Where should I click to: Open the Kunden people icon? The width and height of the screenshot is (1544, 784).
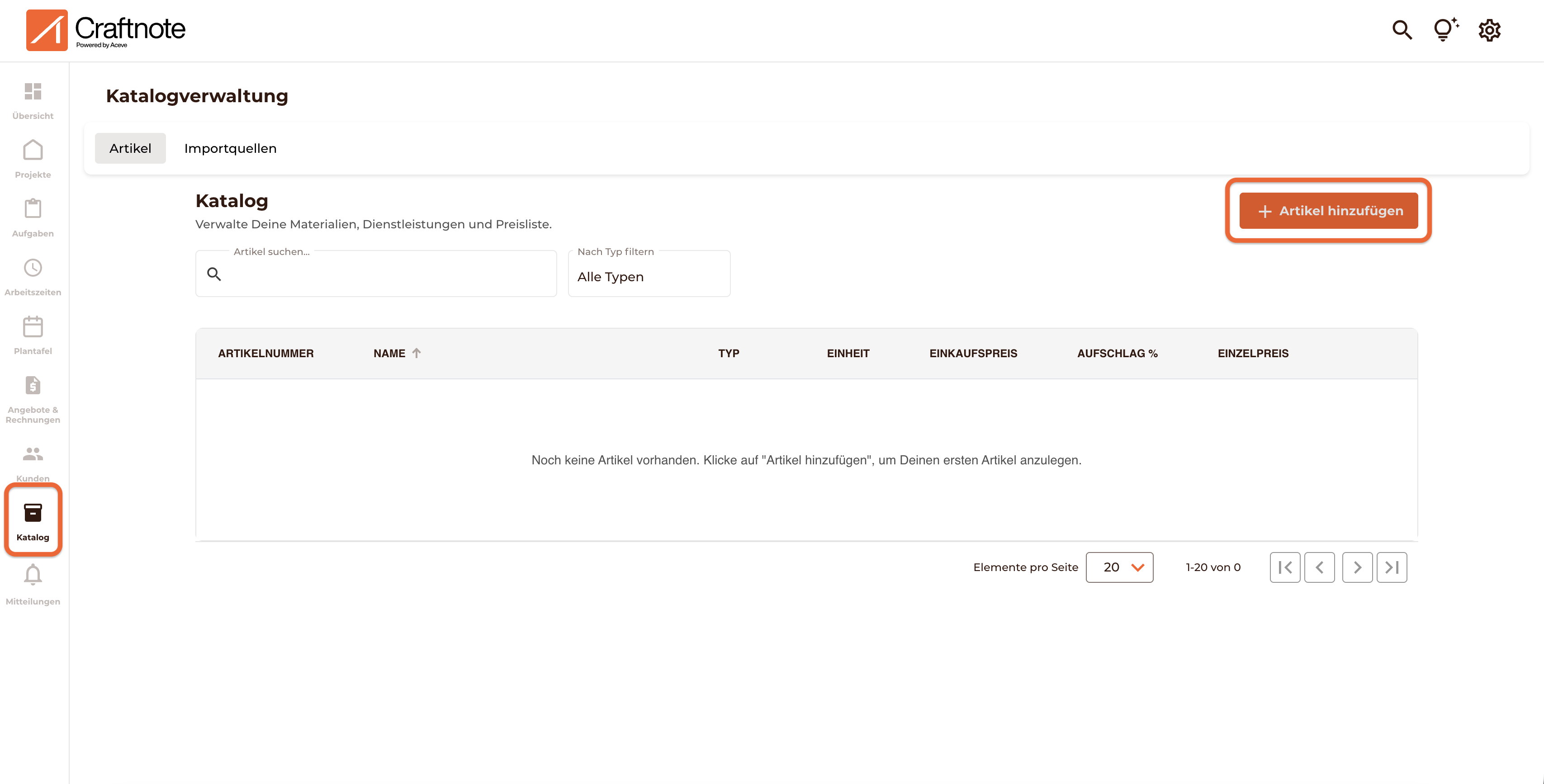pyautogui.click(x=33, y=454)
